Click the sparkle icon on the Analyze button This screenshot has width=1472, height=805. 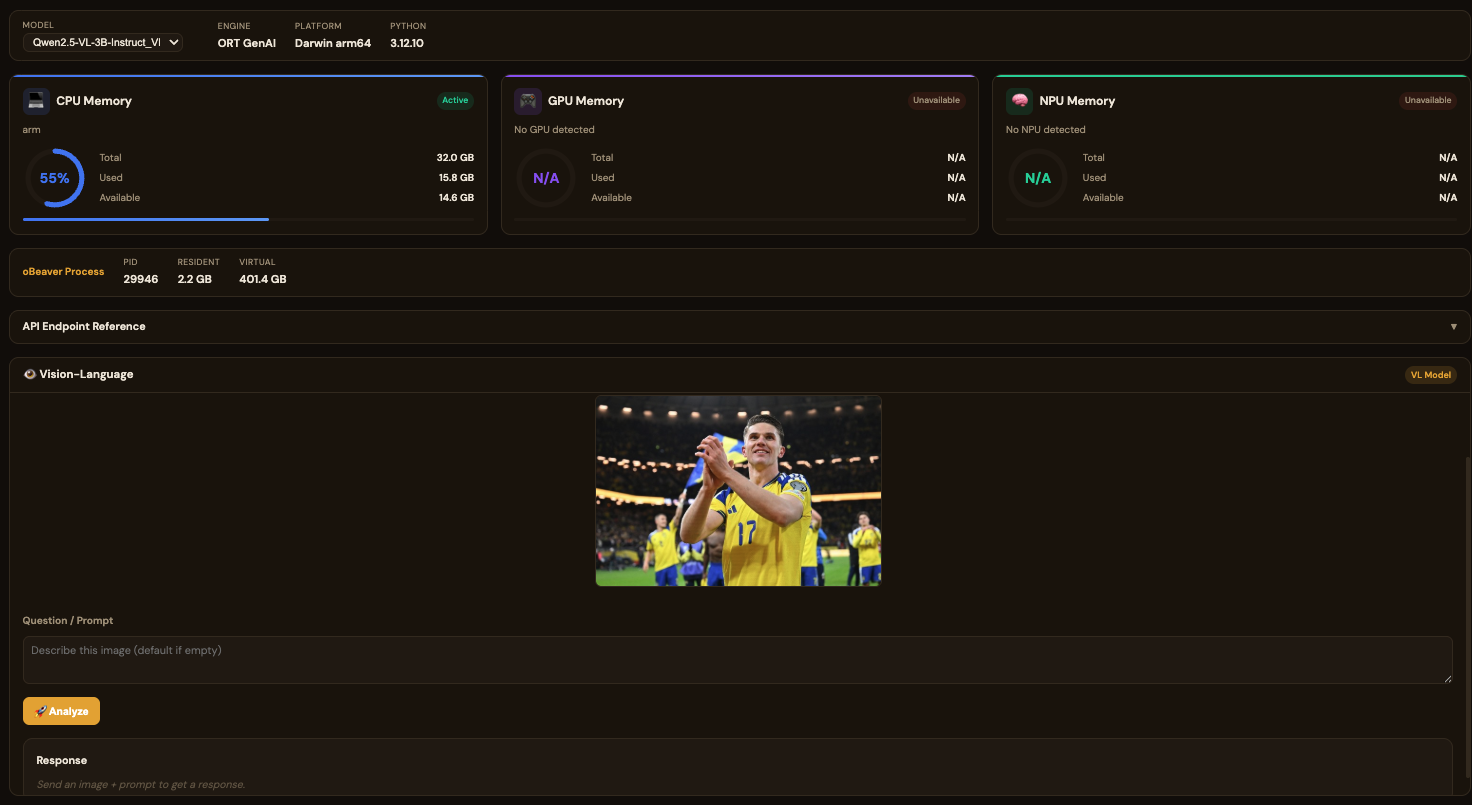coord(40,711)
